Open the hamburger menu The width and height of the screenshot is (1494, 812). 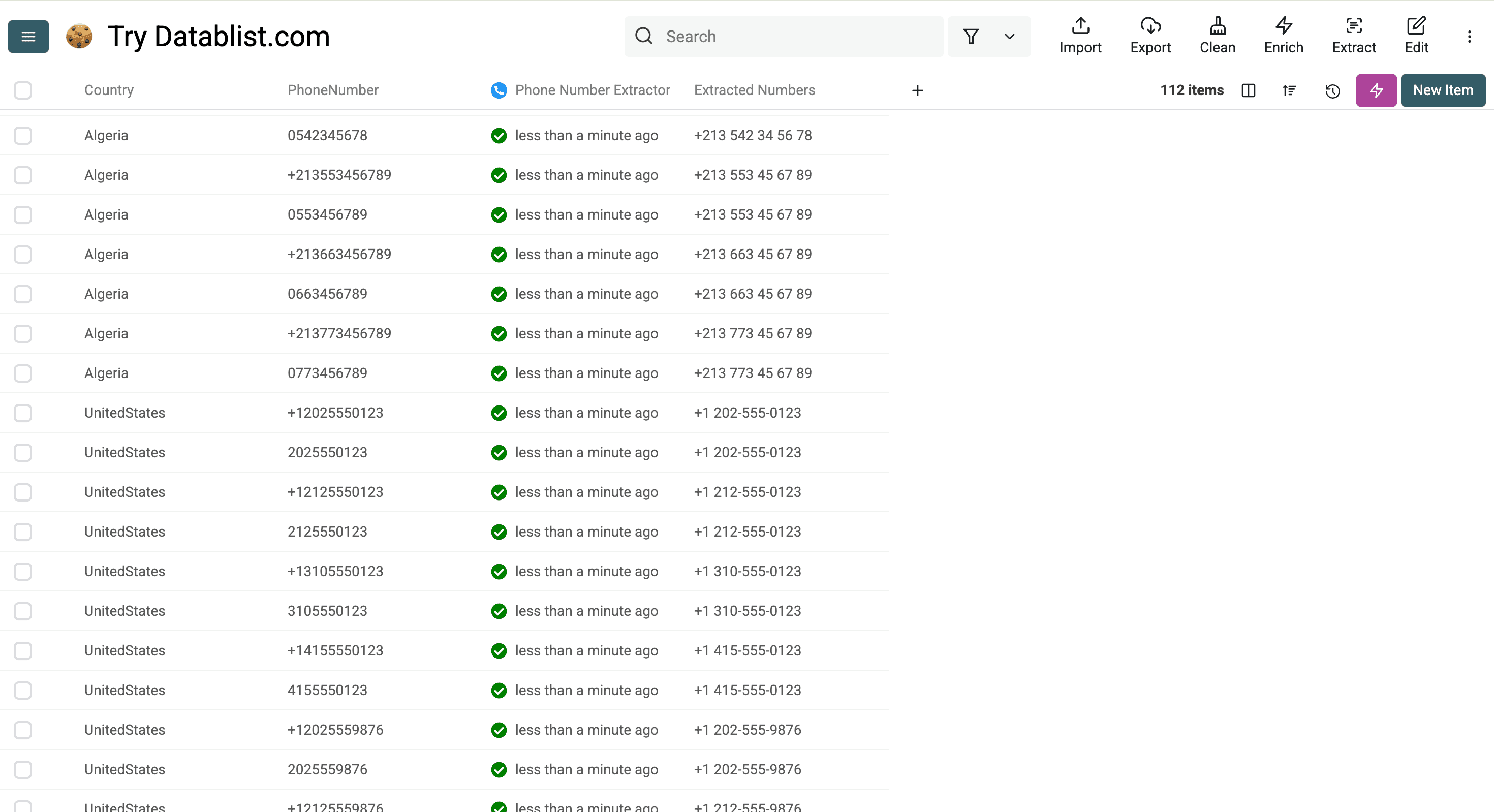[x=28, y=36]
